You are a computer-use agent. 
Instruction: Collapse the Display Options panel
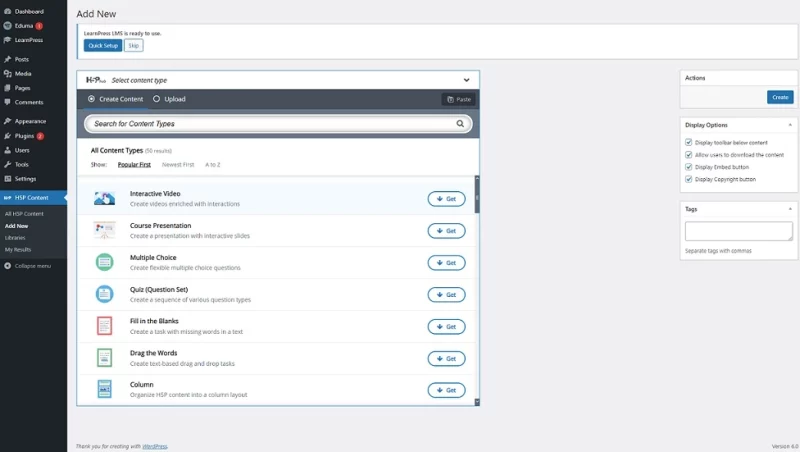tap(787, 125)
